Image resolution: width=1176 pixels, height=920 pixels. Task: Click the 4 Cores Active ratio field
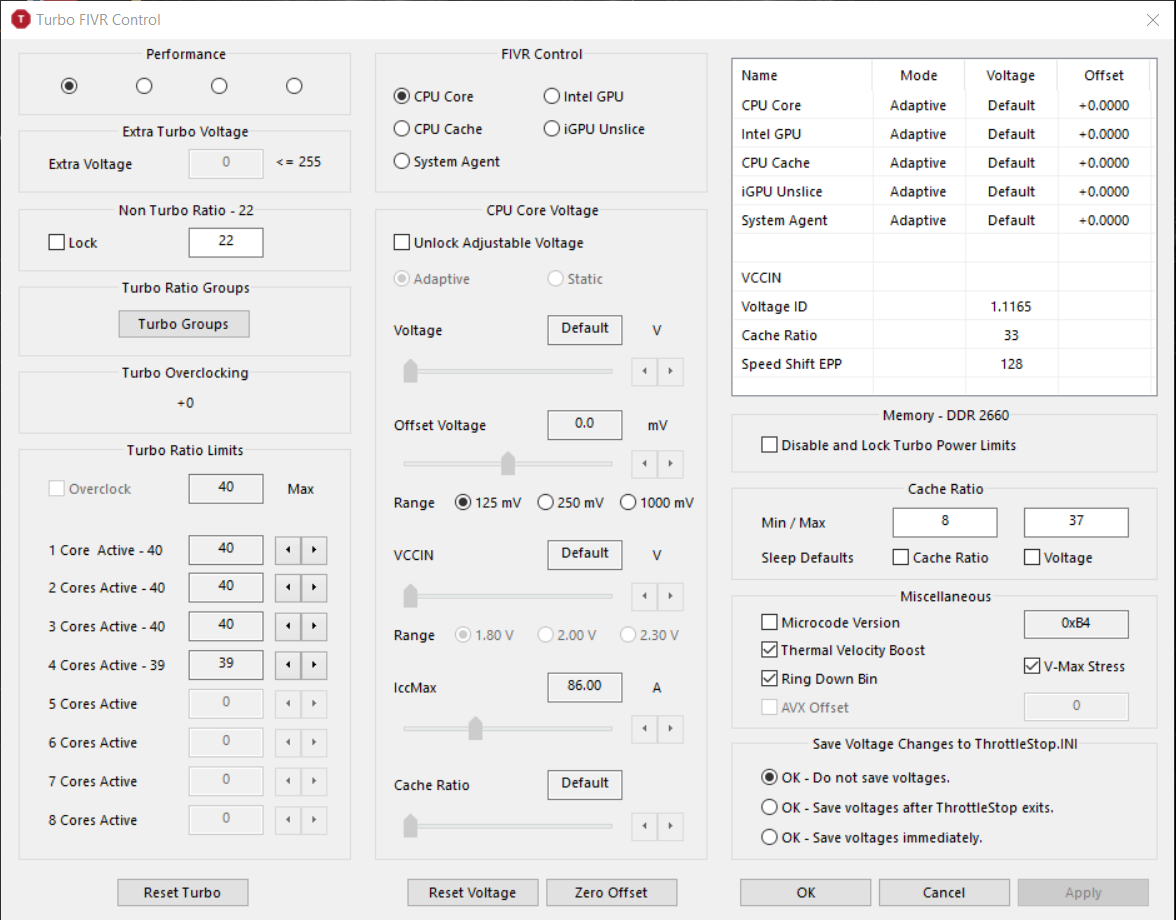[226, 664]
